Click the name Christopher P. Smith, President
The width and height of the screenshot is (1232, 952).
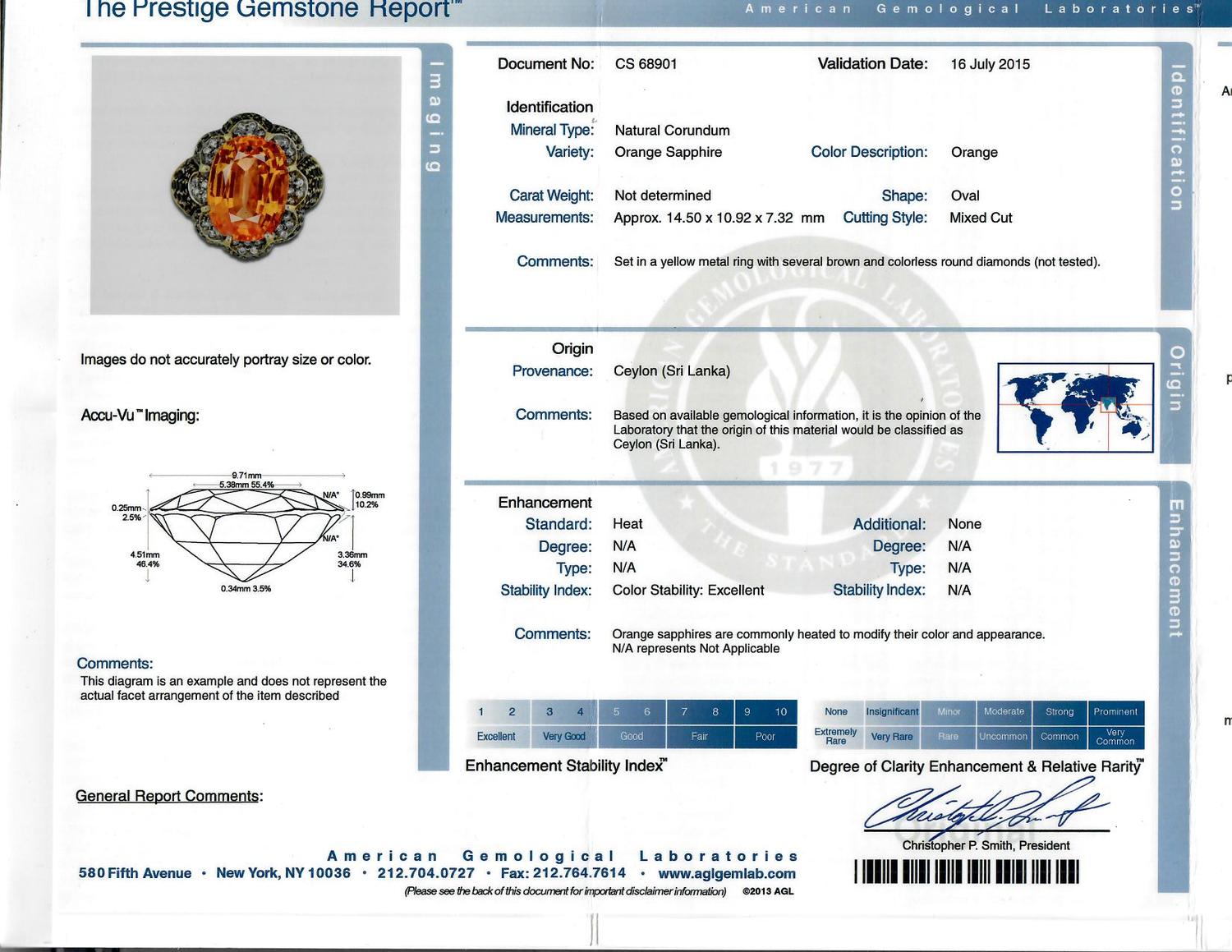point(986,846)
